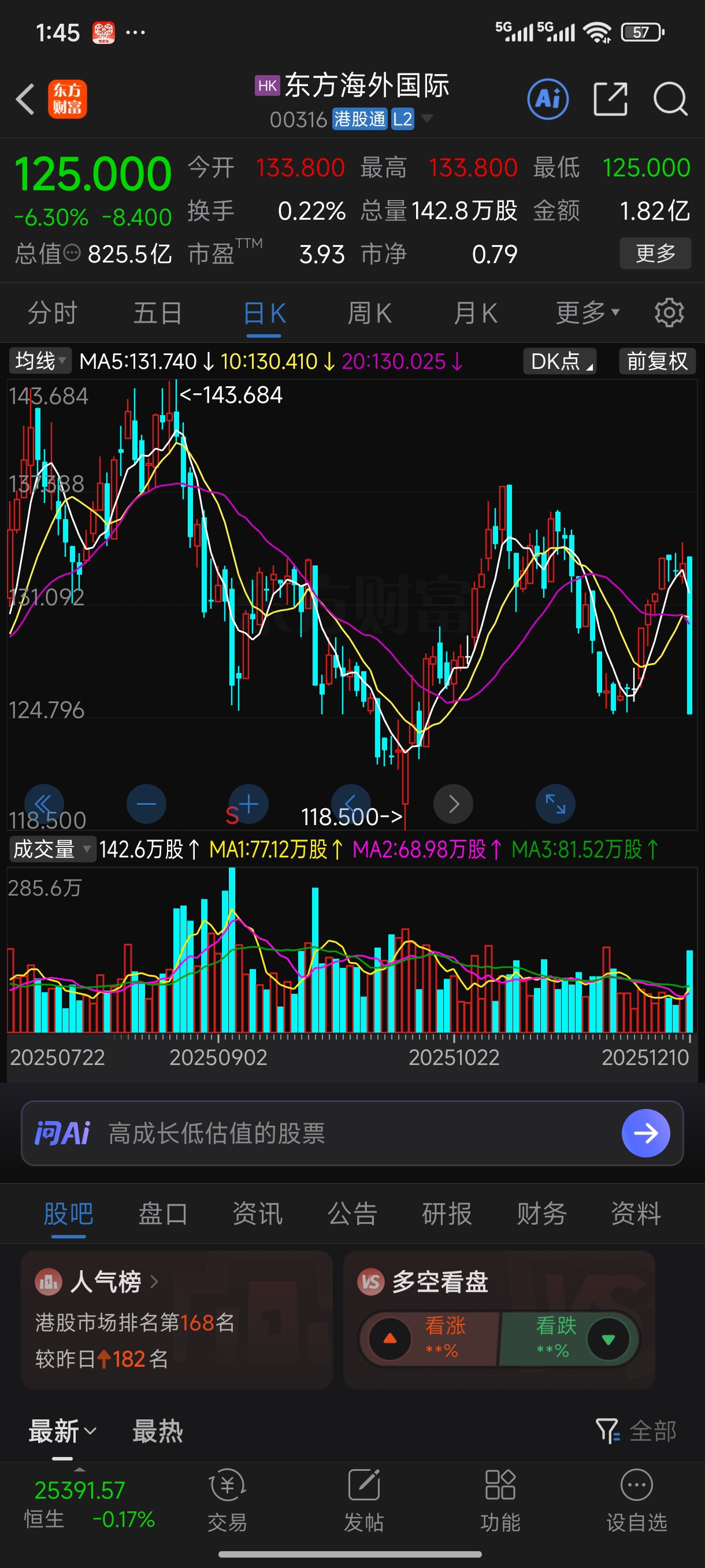Viewport: 705px width, 1568px height.
Task: Tap the 142.8万股 总量 value
Action: (464, 211)
